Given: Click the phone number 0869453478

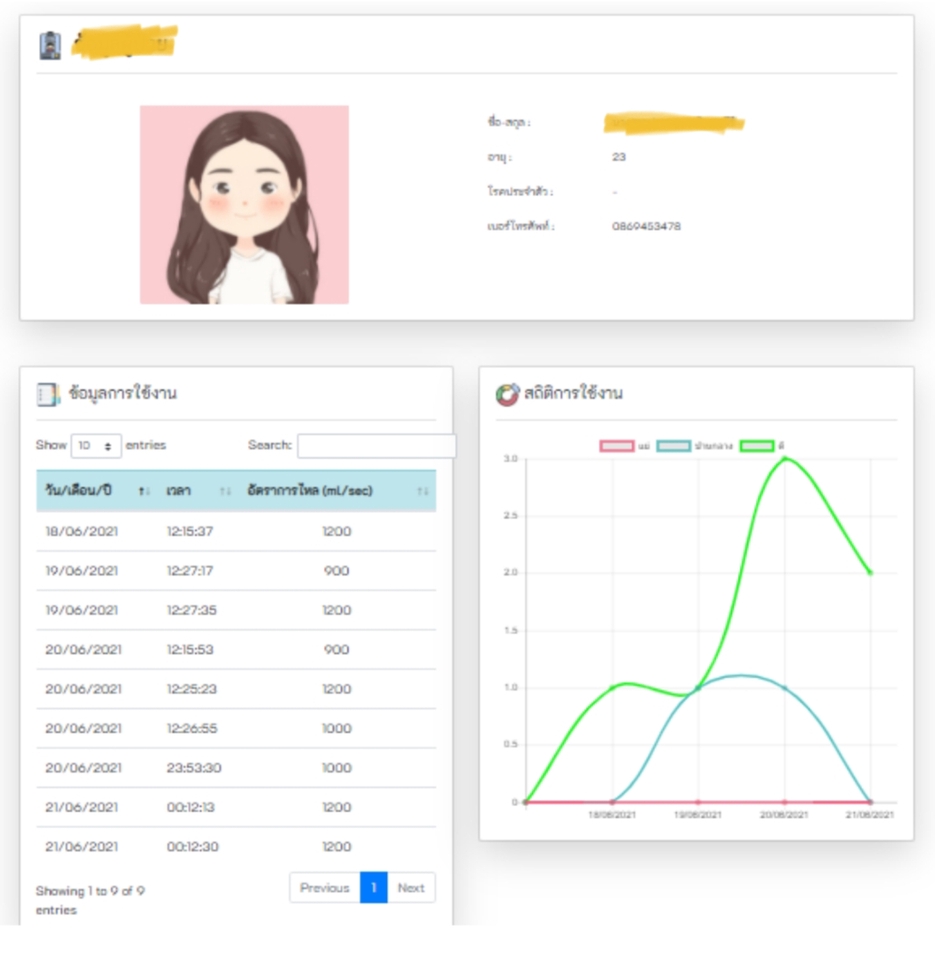Looking at the screenshot, I should tap(646, 226).
